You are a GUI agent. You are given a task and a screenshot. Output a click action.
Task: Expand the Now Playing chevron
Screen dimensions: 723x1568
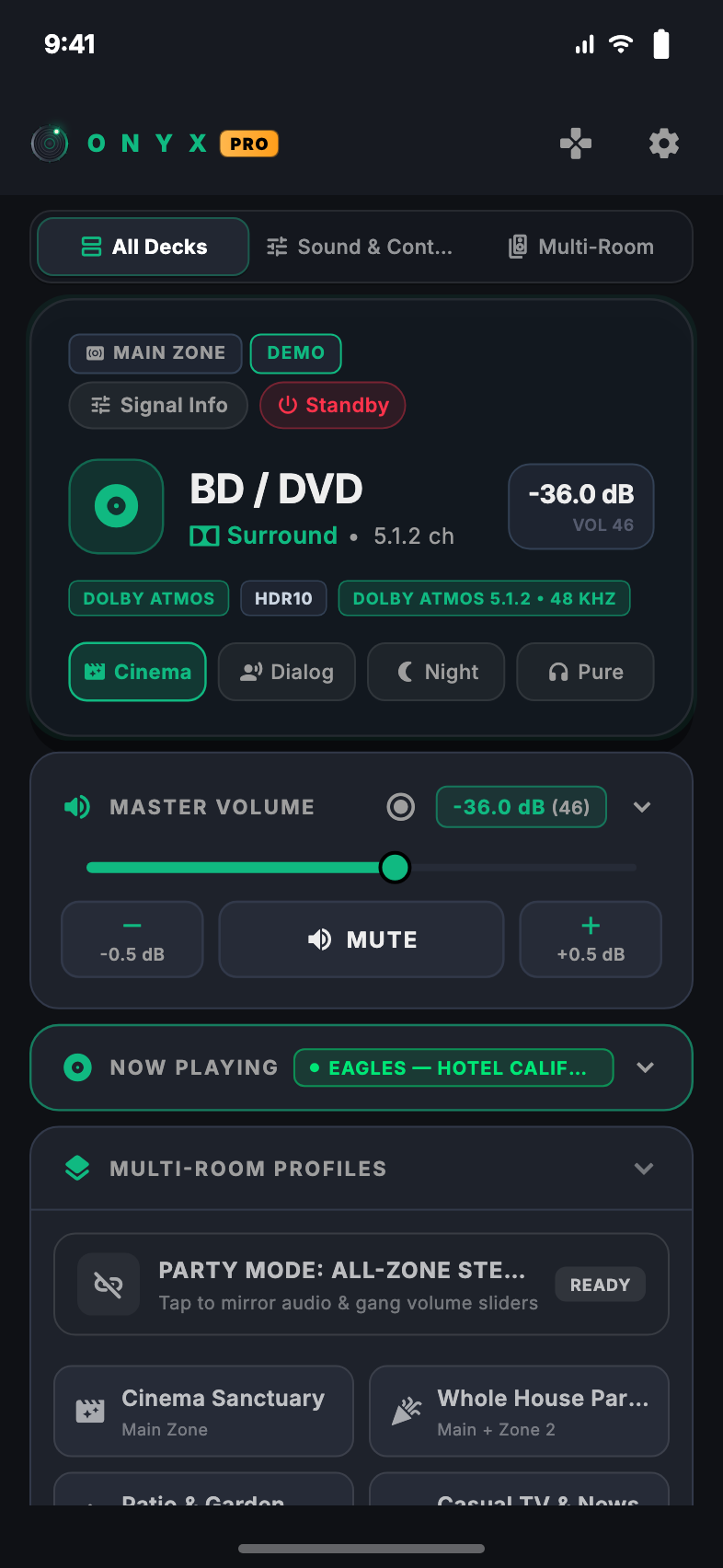(645, 1067)
